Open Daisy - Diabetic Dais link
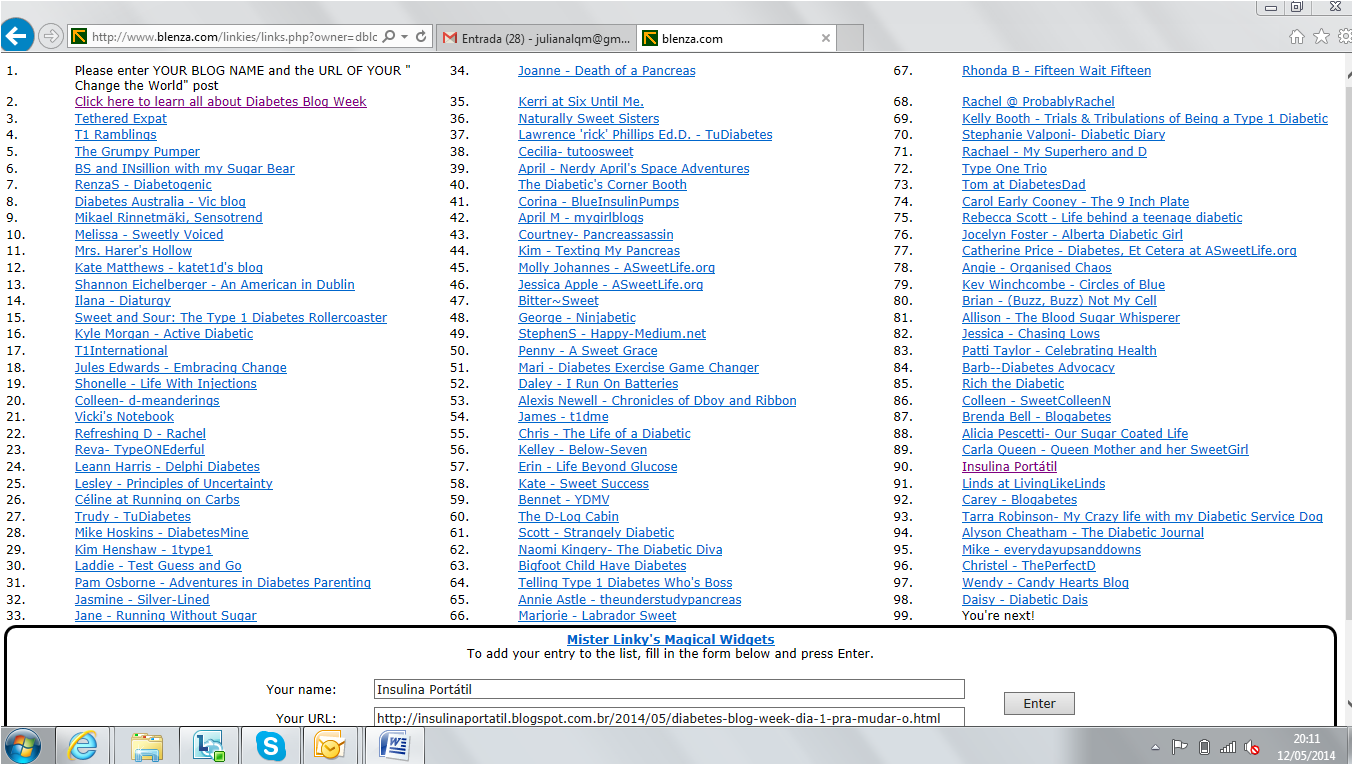The height and width of the screenshot is (765, 1353). click(1025, 600)
